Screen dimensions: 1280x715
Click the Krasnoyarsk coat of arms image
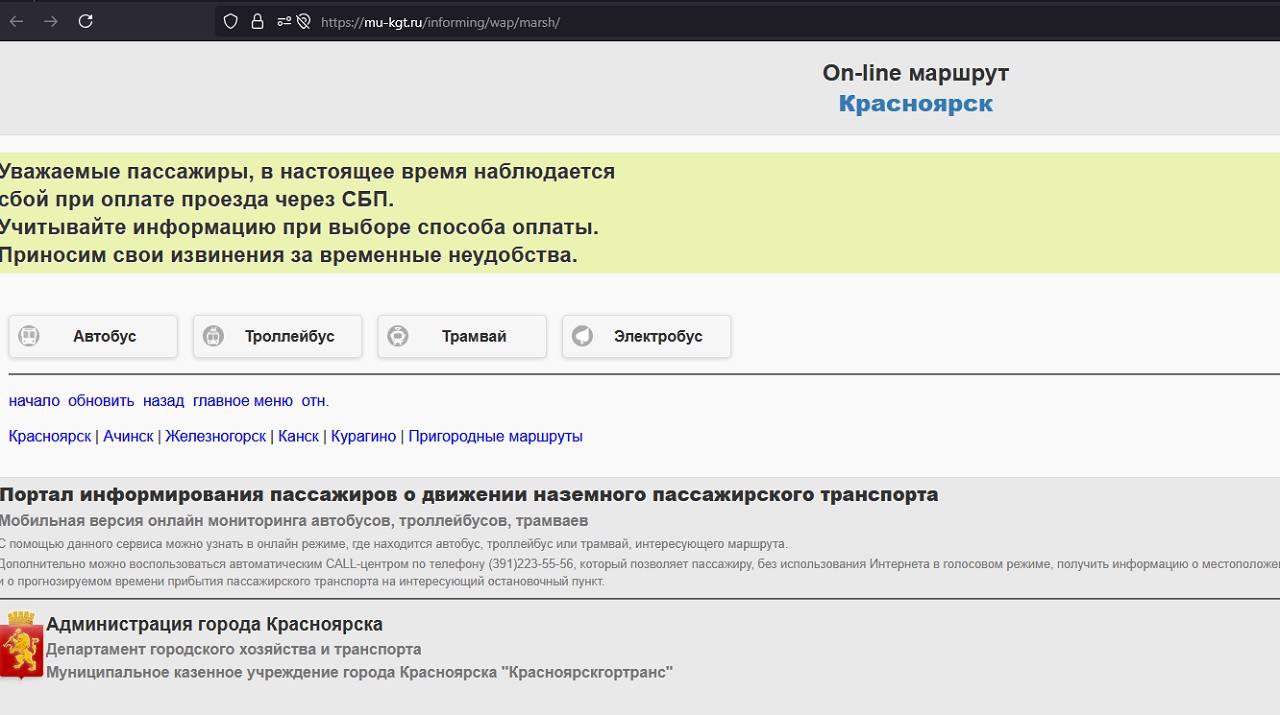point(22,646)
